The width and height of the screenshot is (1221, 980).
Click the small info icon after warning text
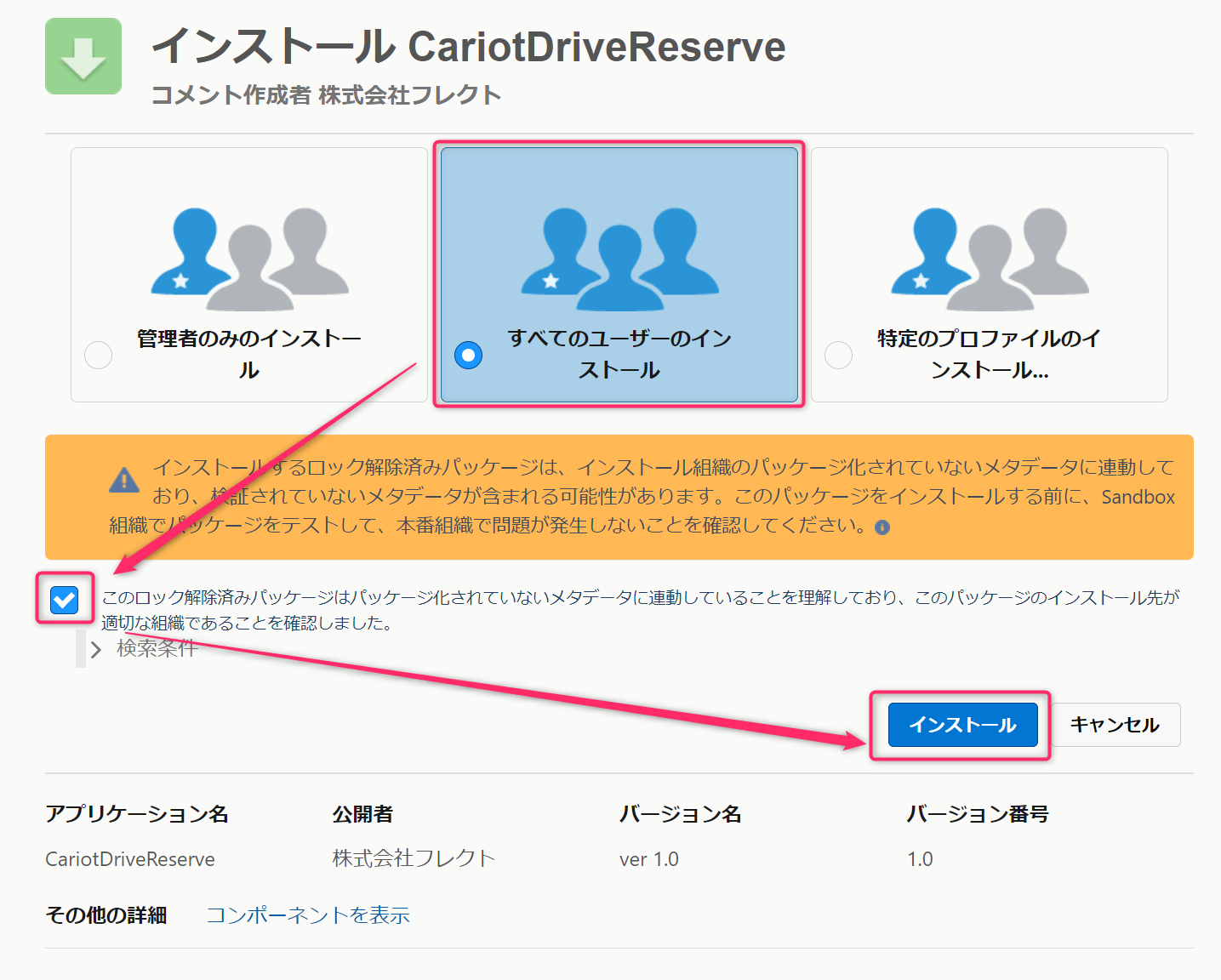882,527
